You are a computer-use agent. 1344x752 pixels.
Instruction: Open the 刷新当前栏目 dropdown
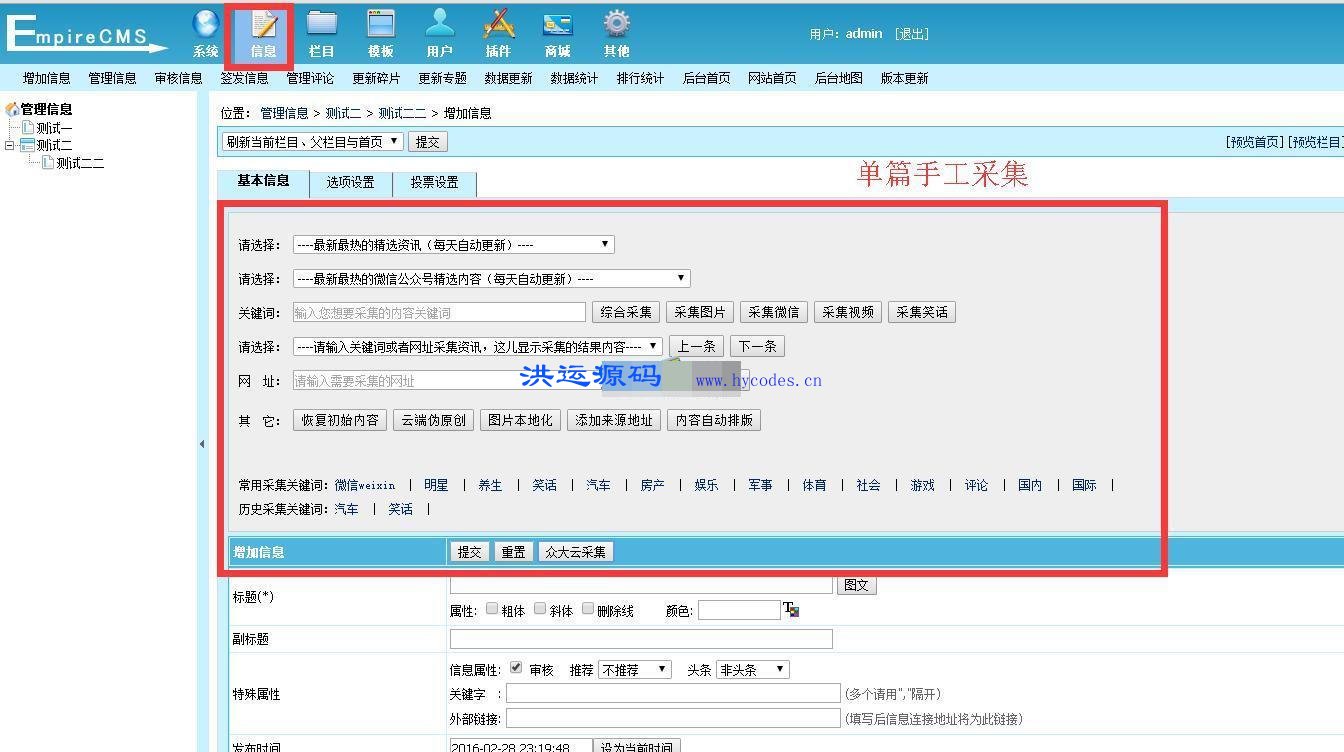click(x=312, y=142)
